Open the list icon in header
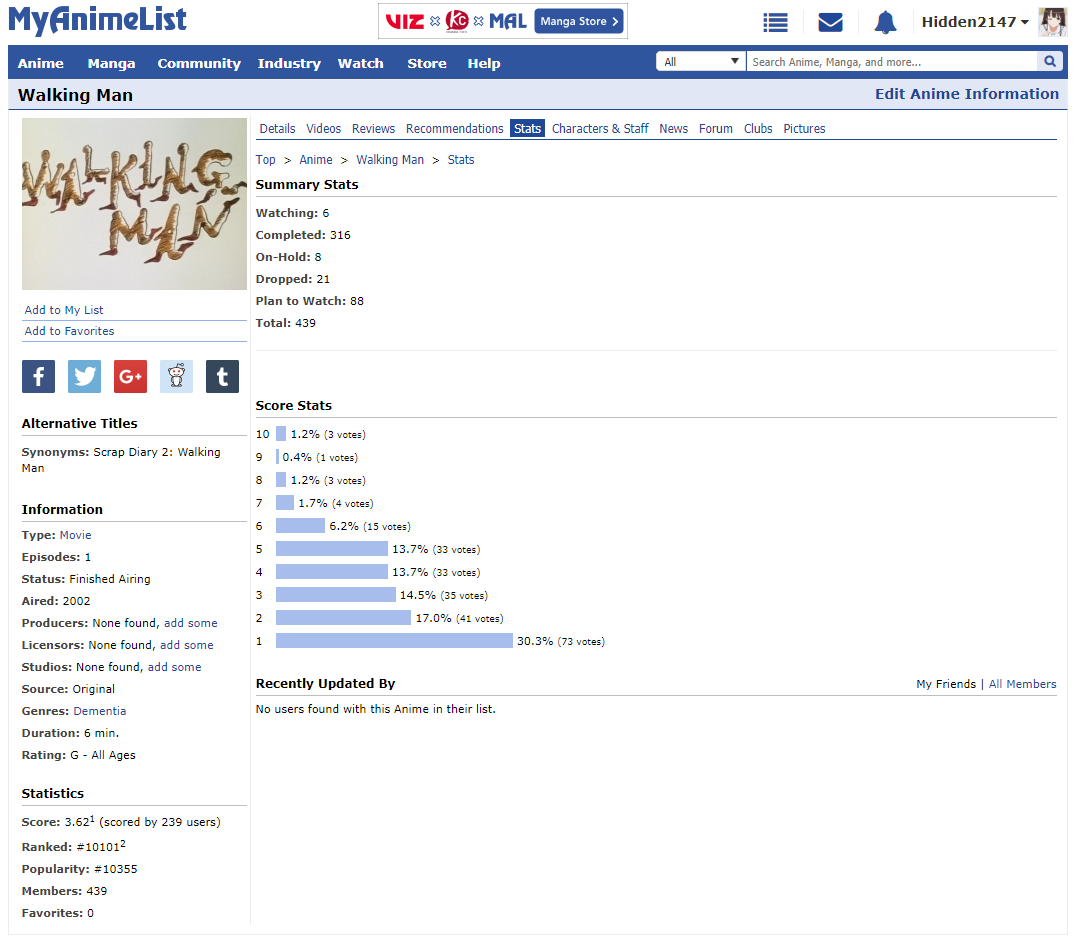Viewport: 1081px width, 943px height. [775, 22]
